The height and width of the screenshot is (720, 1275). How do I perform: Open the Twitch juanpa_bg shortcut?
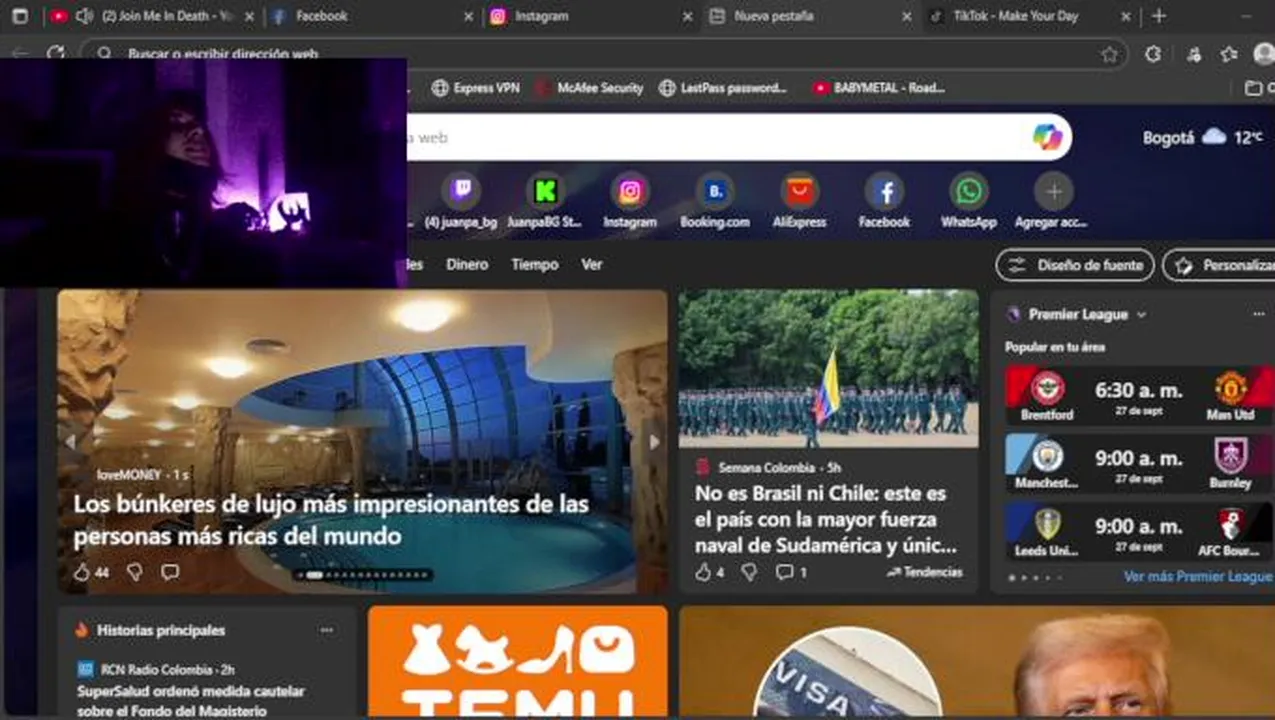[461, 201]
